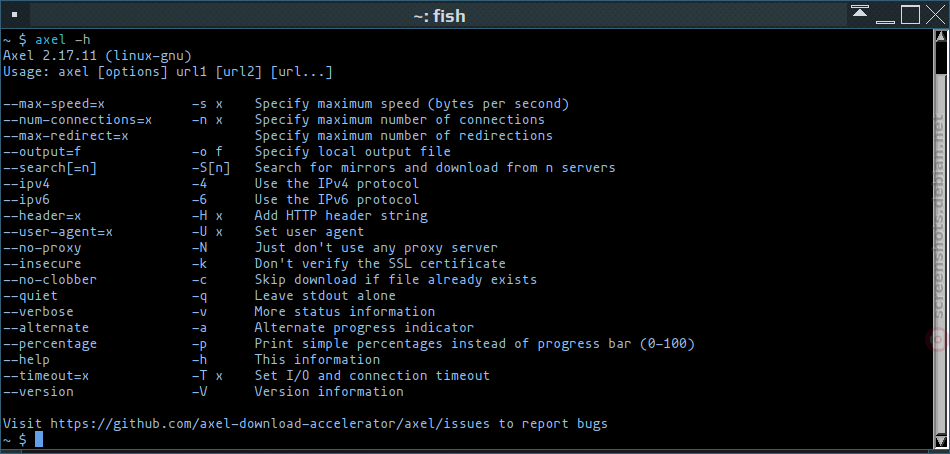Viewport: 950px width, 454px height.
Task: Maximize the fish terminal window
Action: (x=910, y=15)
